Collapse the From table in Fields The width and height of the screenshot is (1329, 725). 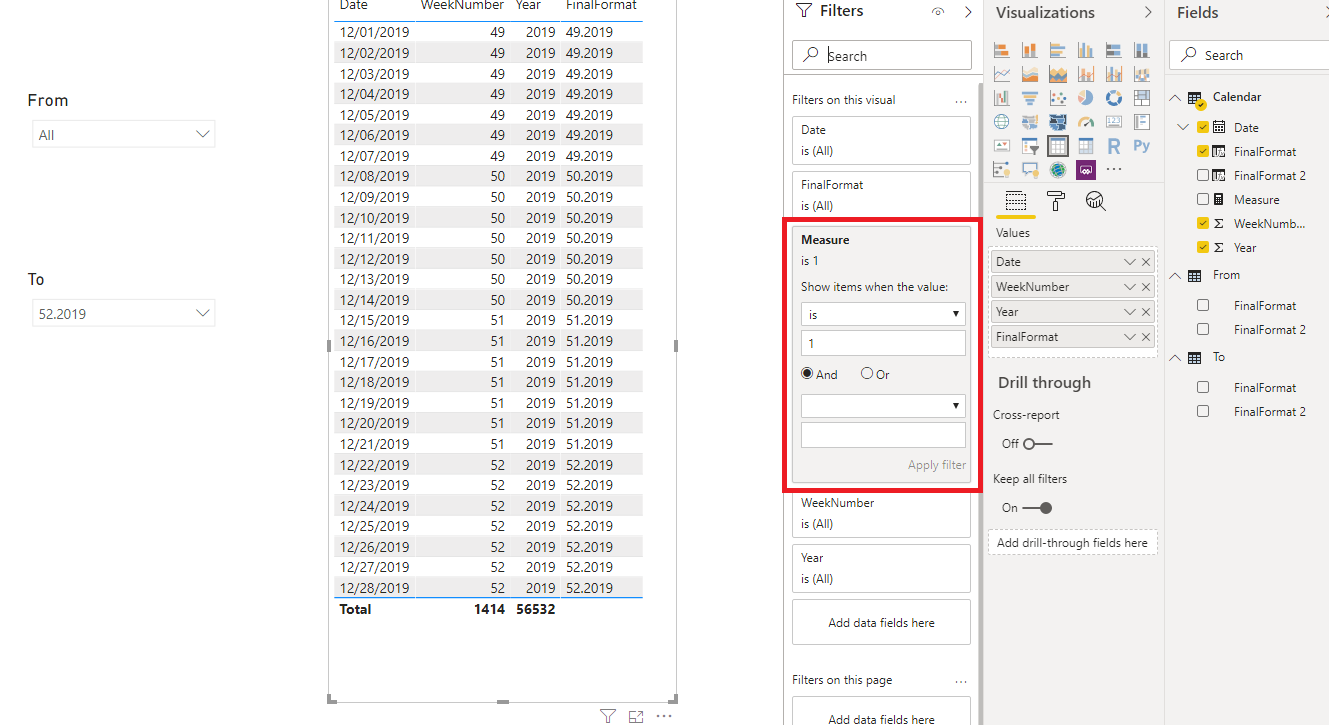tap(1175, 275)
